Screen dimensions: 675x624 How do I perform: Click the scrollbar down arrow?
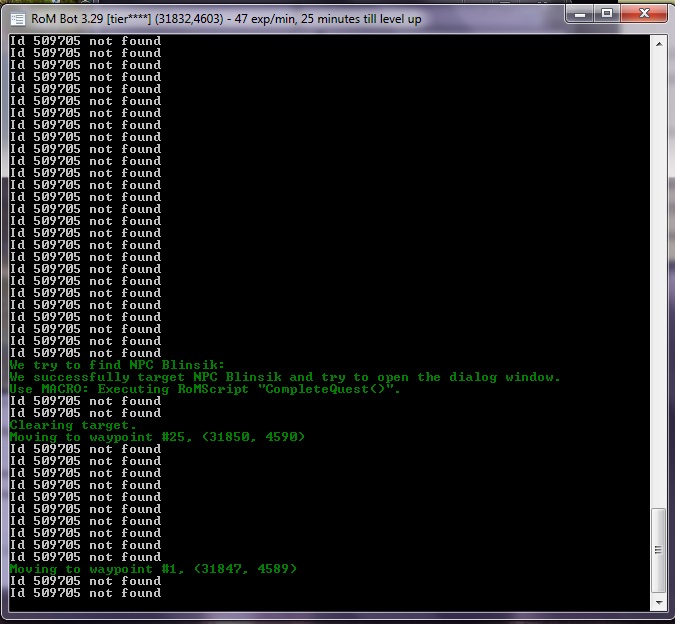pos(658,602)
